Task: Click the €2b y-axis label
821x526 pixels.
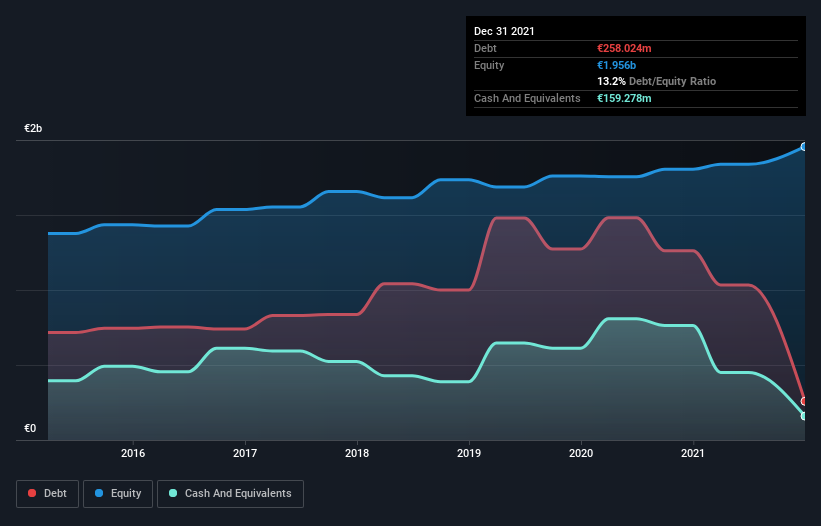Action: point(33,129)
